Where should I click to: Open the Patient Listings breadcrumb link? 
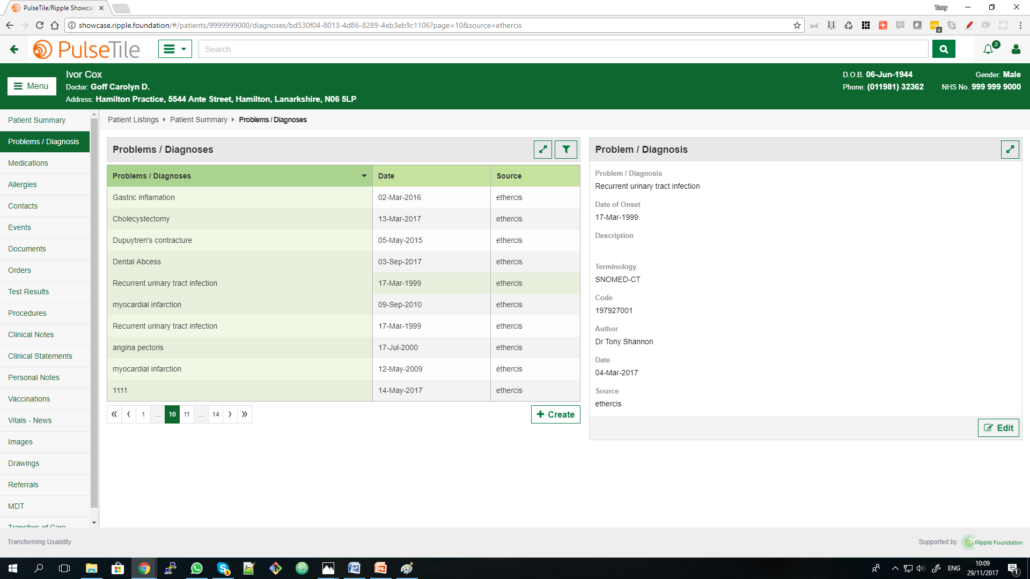[133, 120]
